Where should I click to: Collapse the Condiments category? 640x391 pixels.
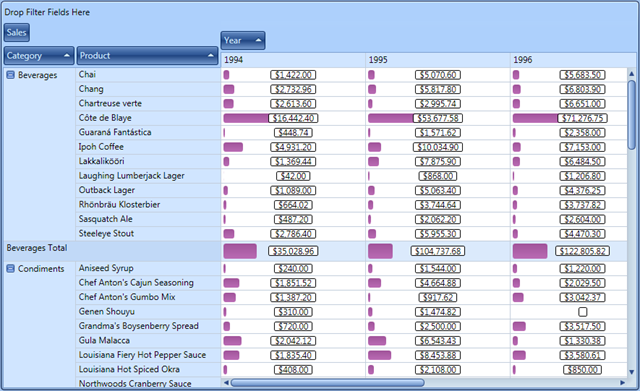[11, 269]
